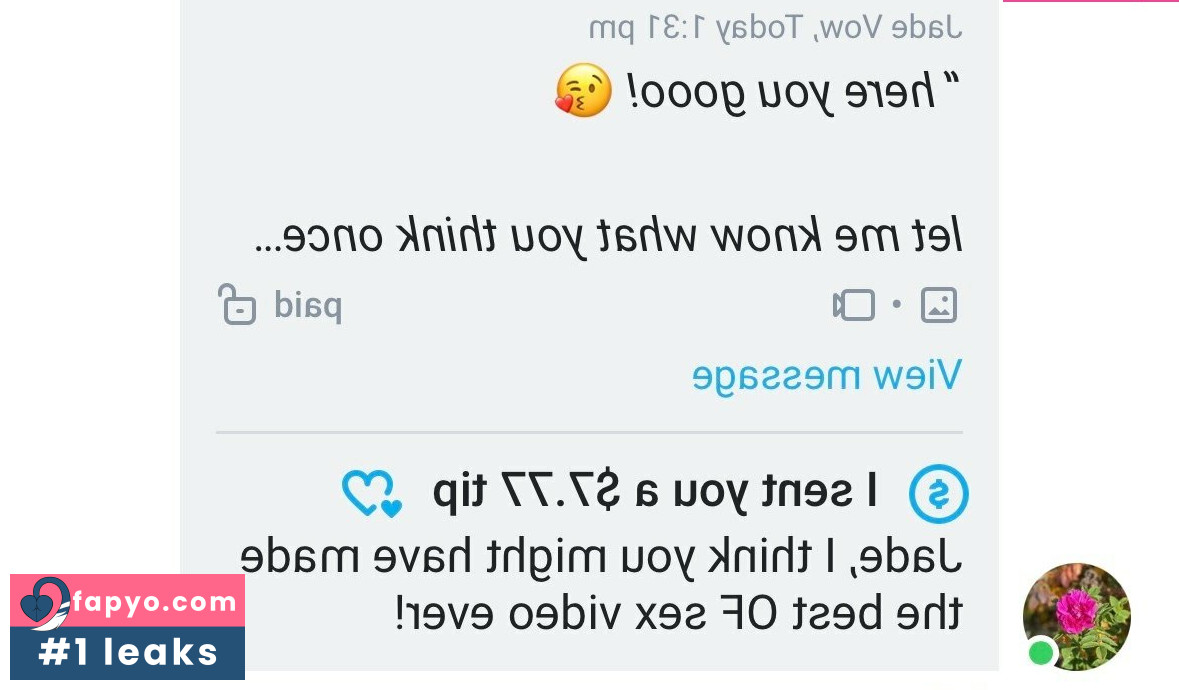Viewport: 1179px width, 690px height.
Task: Click the blue hearts icon
Action: [372, 494]
